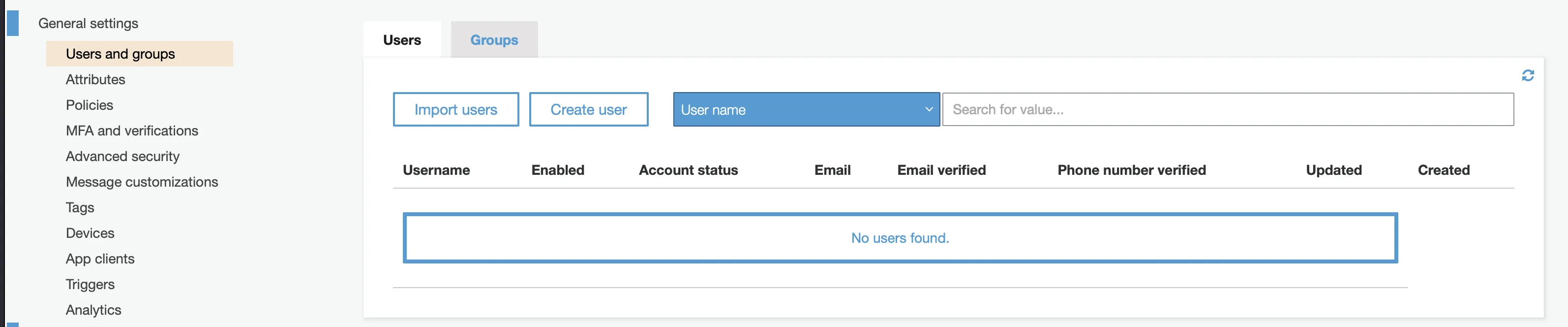Switch to the Groups tab
Viewport: 1568px width, 327px height.
coord(494,40)
